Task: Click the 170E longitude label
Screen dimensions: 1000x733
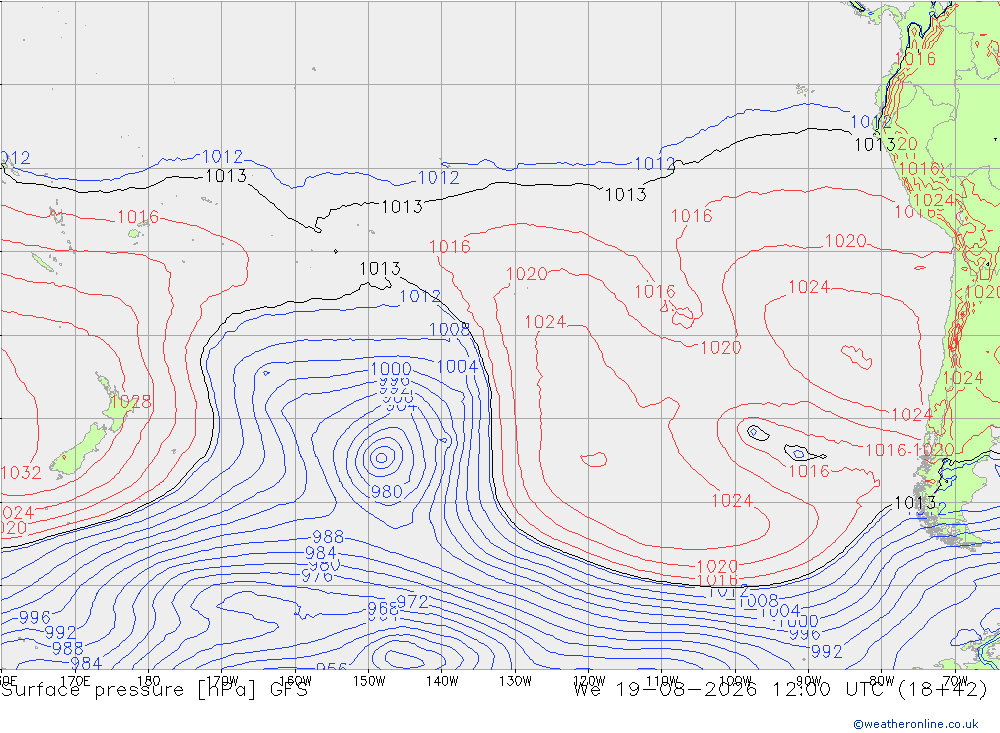Action: click(75, 681)
